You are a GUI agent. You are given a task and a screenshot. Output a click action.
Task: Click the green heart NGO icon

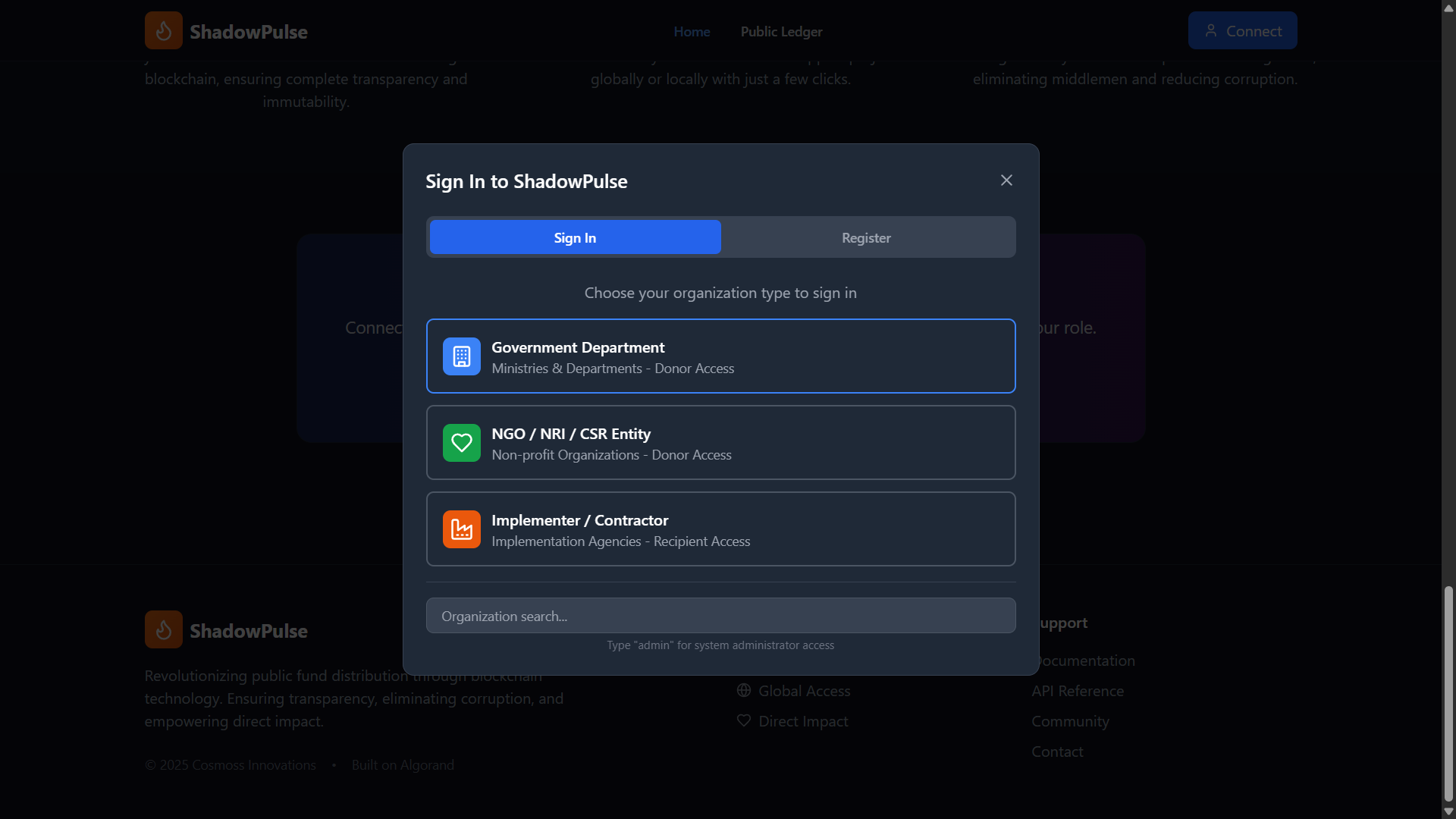(461, 443)
